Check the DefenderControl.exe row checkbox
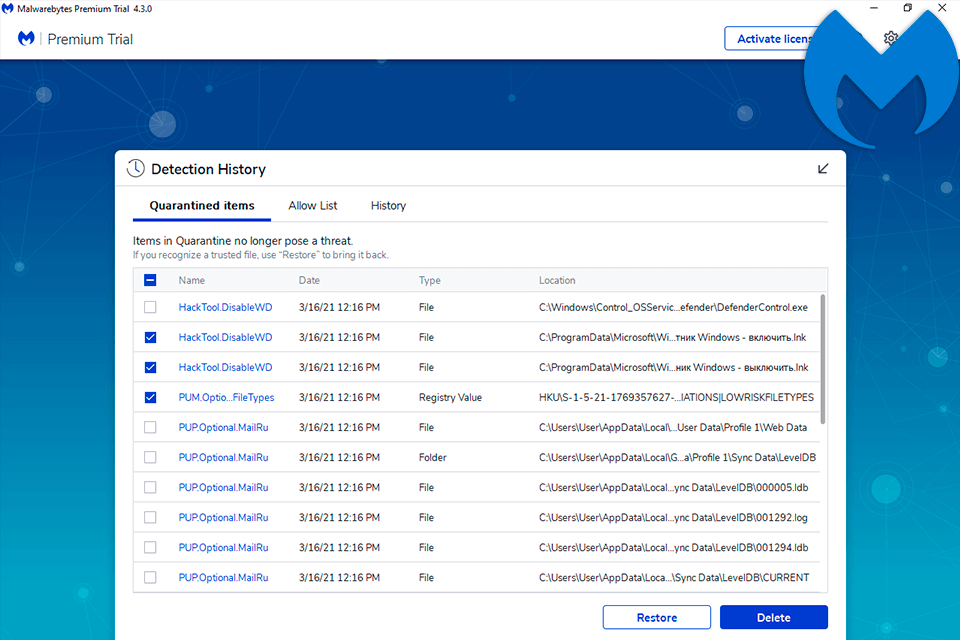Viewport: 960px width, 640px height. [x=150, y=307]
